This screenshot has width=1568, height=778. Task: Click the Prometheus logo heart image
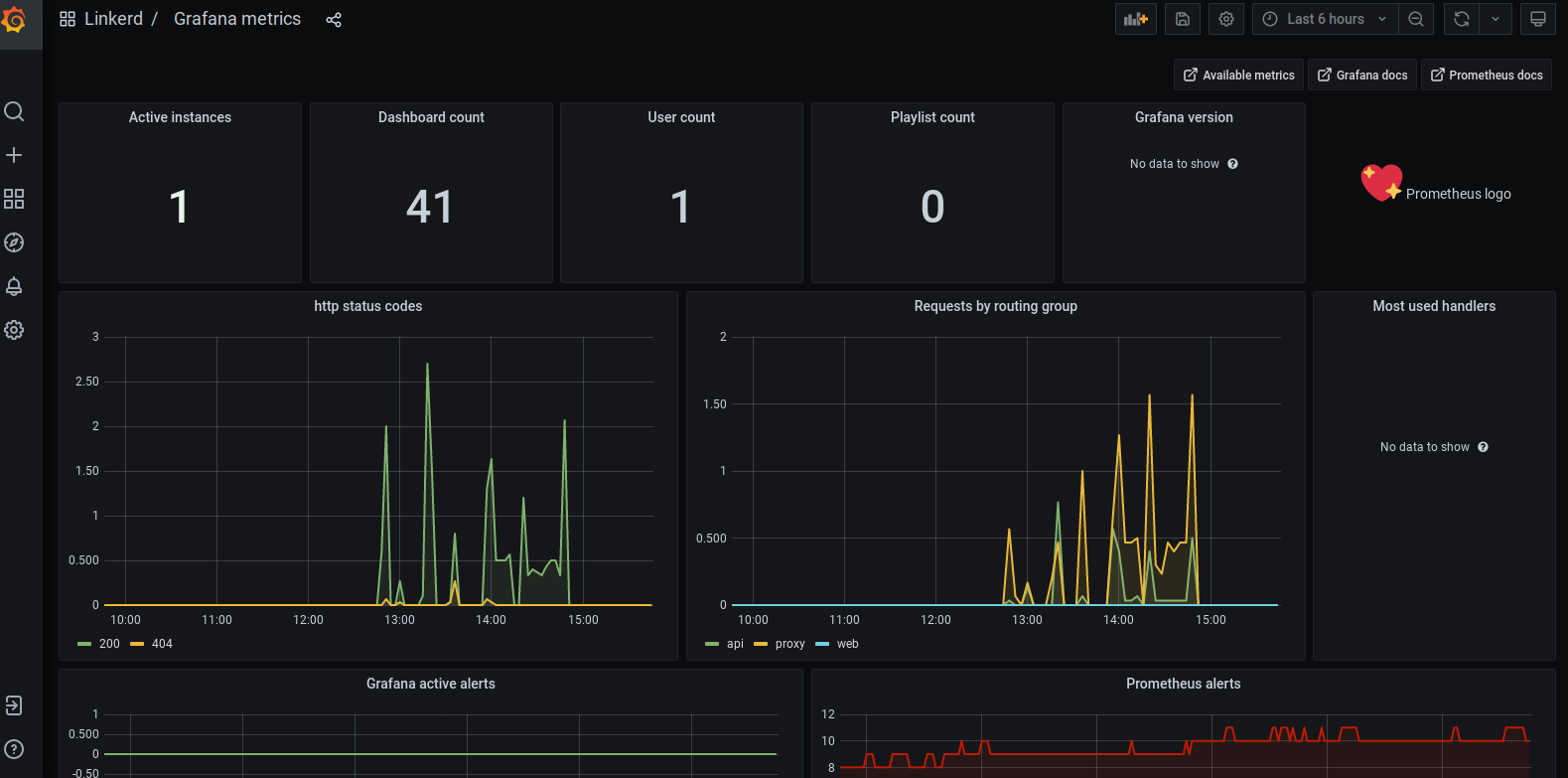coord(1381,184)
